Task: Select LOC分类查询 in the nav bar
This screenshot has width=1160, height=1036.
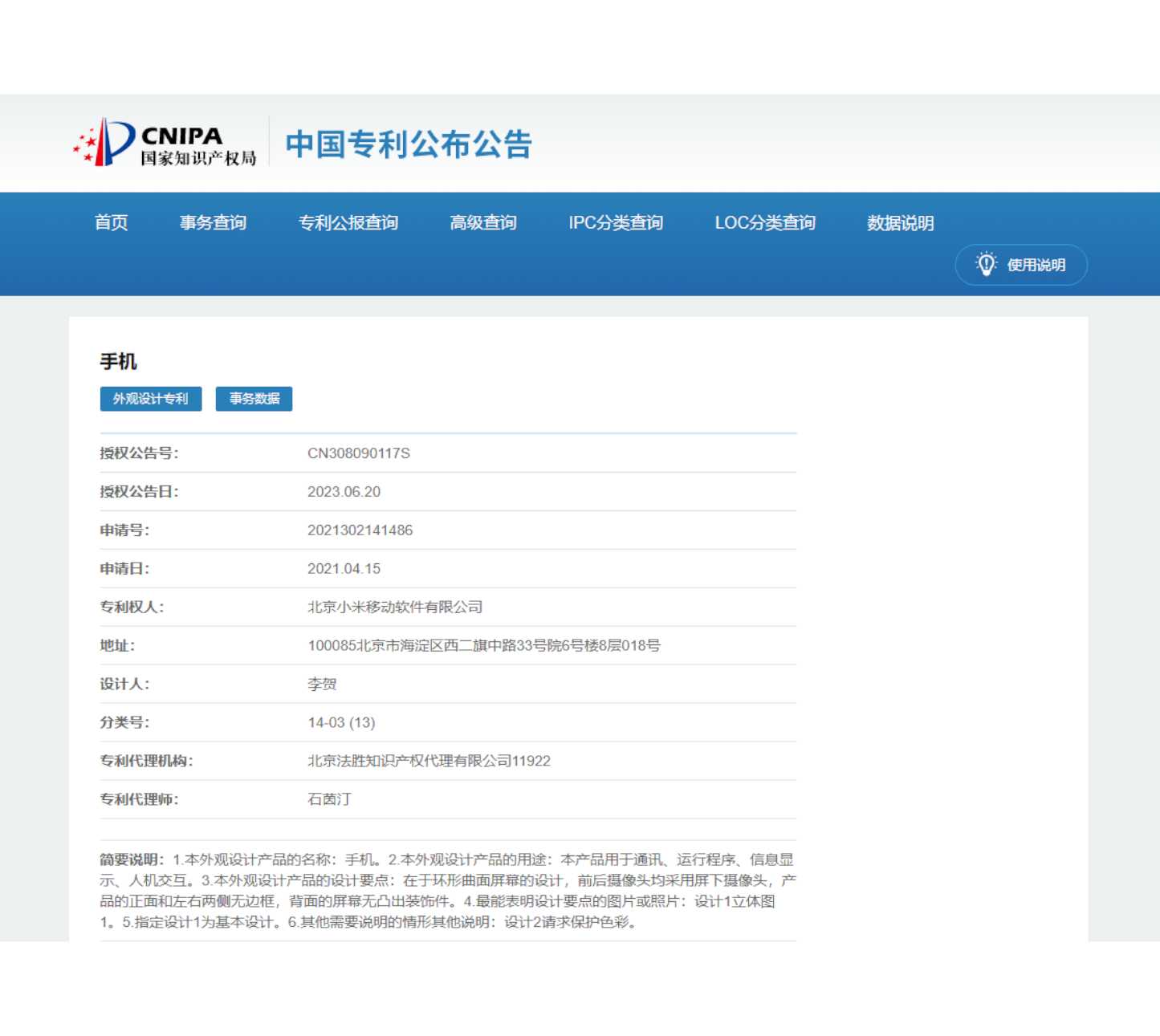Action: [765, 222]
